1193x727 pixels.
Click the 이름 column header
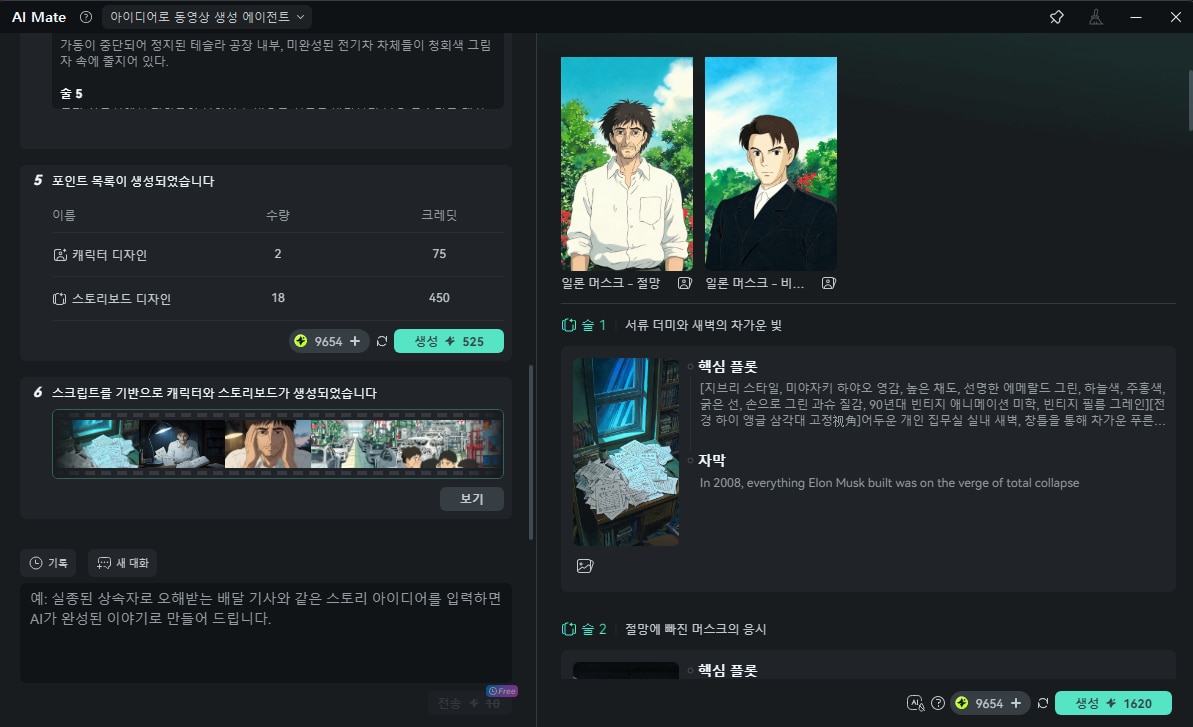click(64, 215)
